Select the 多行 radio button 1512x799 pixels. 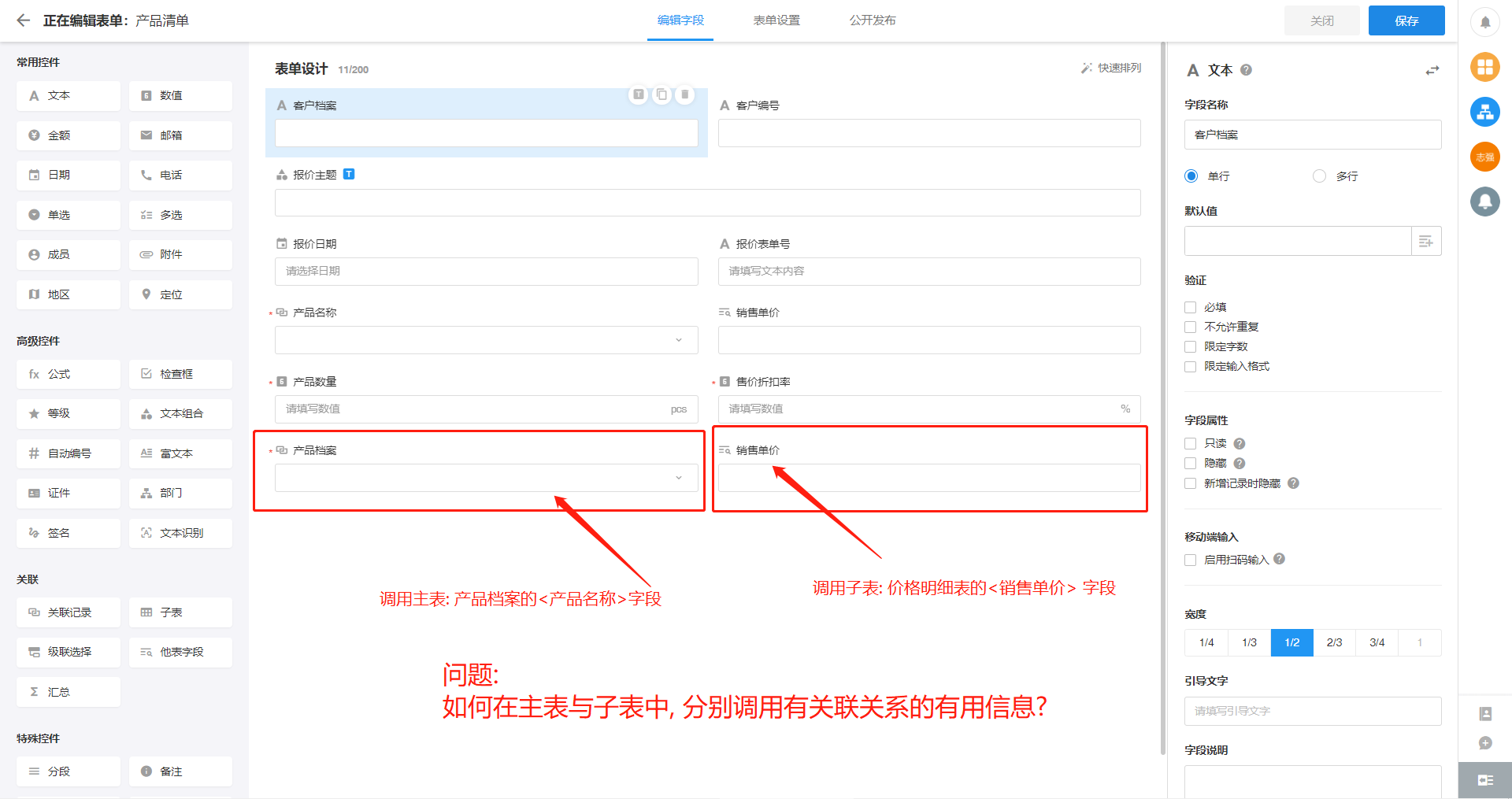[x=1319, y=176]
